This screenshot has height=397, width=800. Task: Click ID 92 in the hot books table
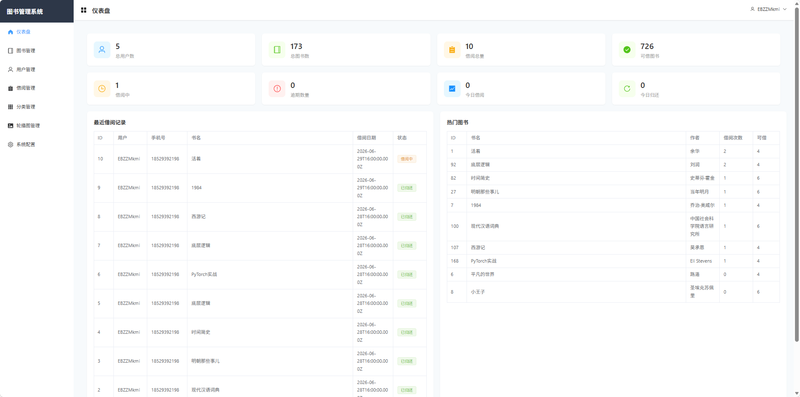(x=453, y=165)
